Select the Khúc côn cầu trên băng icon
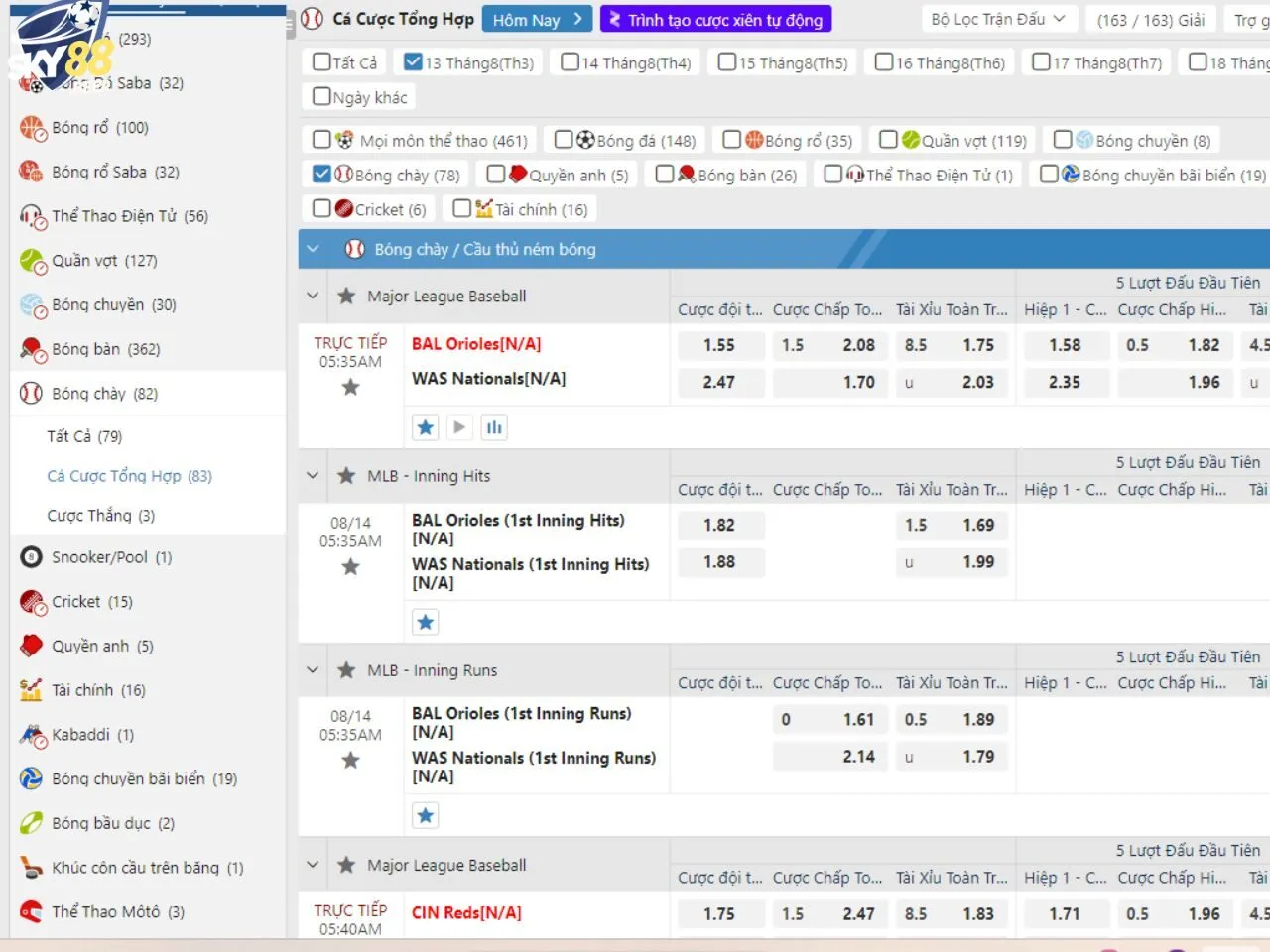 point(32,868)
